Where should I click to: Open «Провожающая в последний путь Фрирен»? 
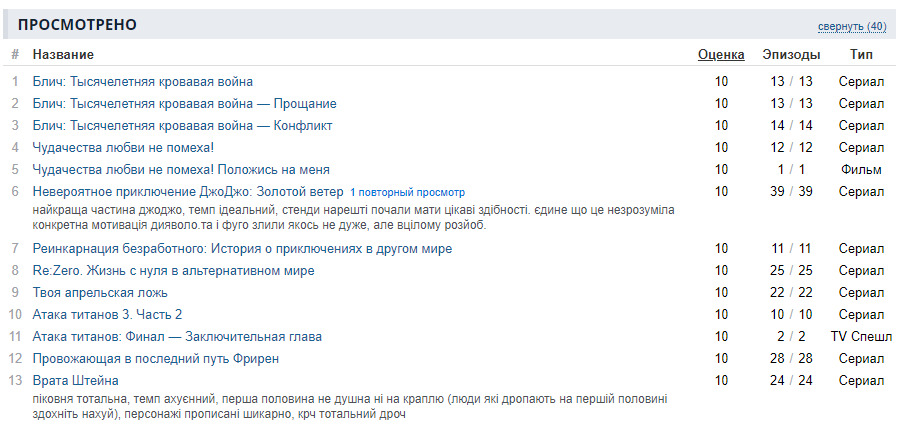coord(155,358)
